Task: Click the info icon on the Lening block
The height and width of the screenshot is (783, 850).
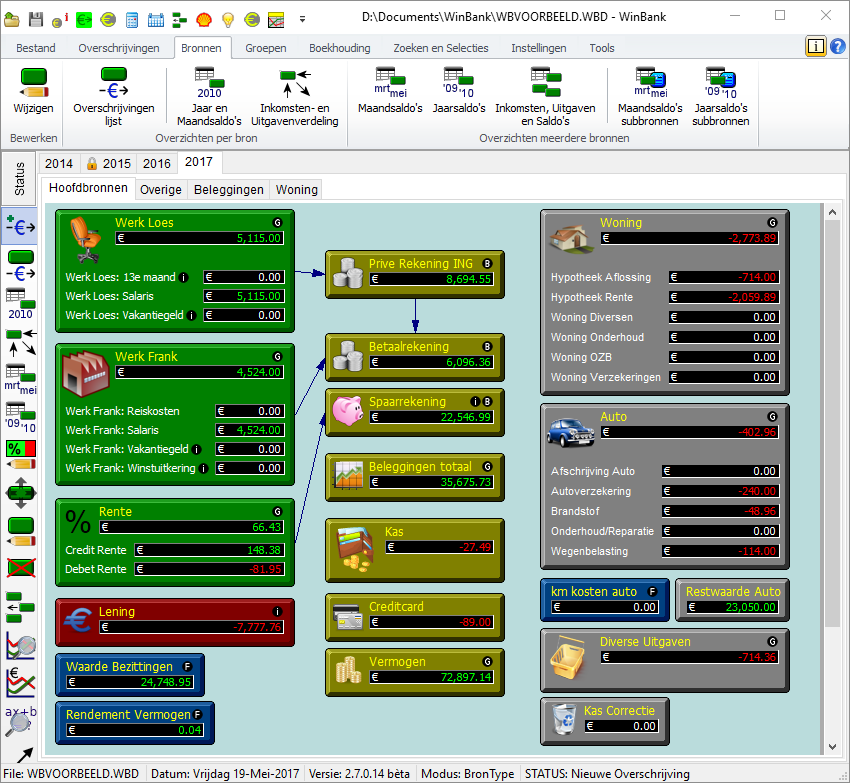Action: point(277,611)
